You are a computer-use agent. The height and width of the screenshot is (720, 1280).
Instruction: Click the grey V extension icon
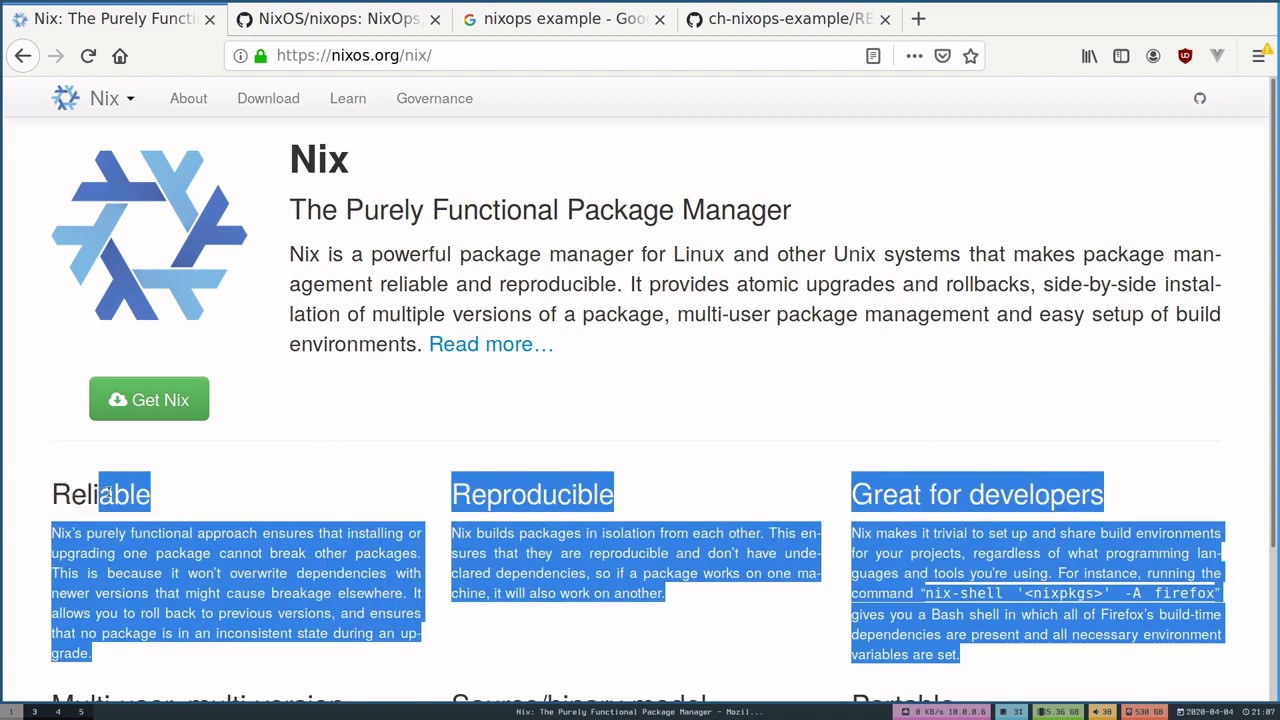click(x=1217, y=56)
